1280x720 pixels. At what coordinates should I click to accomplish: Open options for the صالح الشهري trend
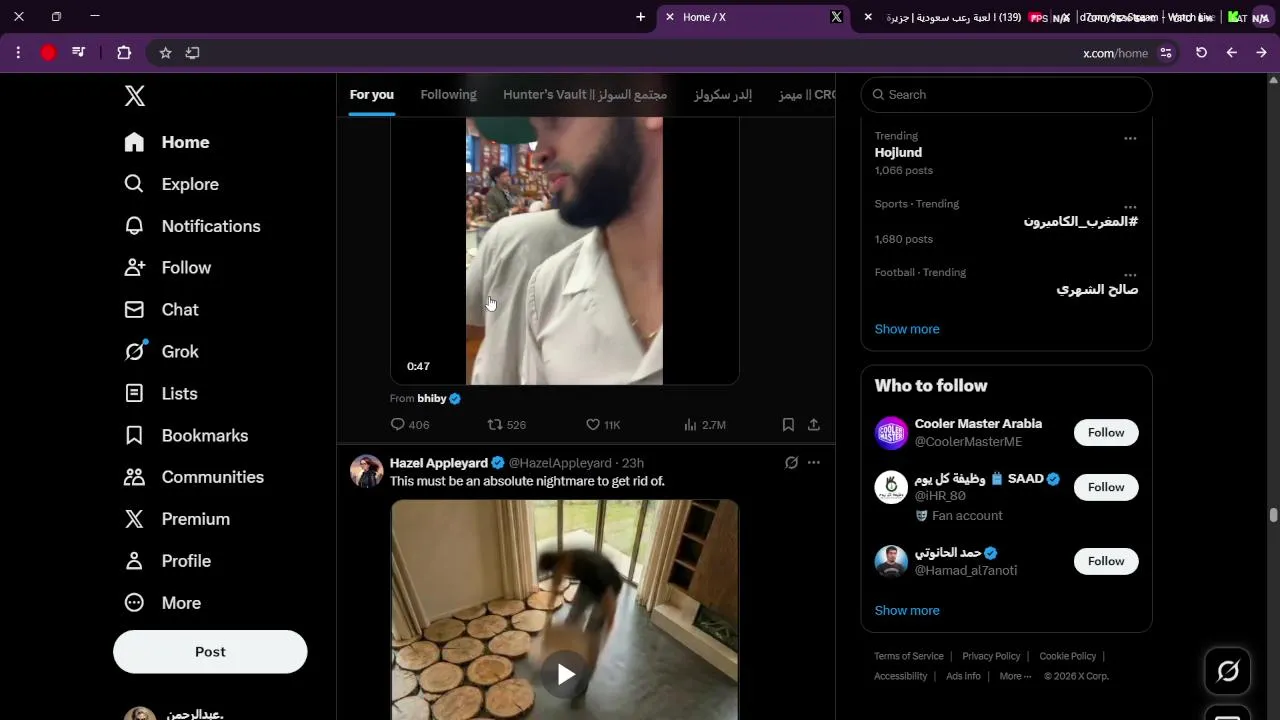coord(1130,274)
